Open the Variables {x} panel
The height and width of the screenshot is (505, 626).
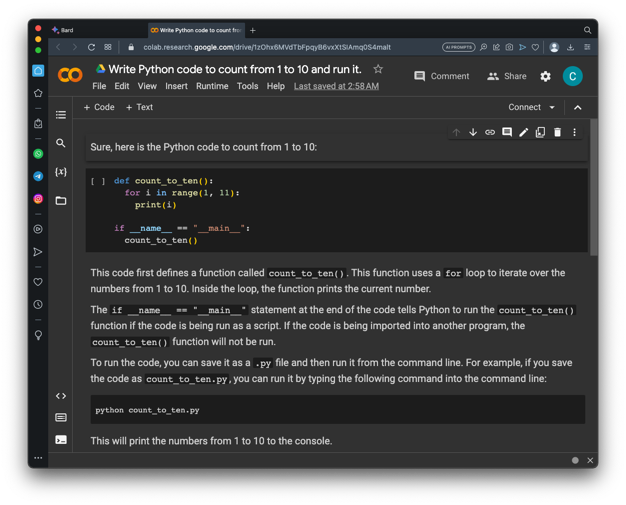(61, 172)
